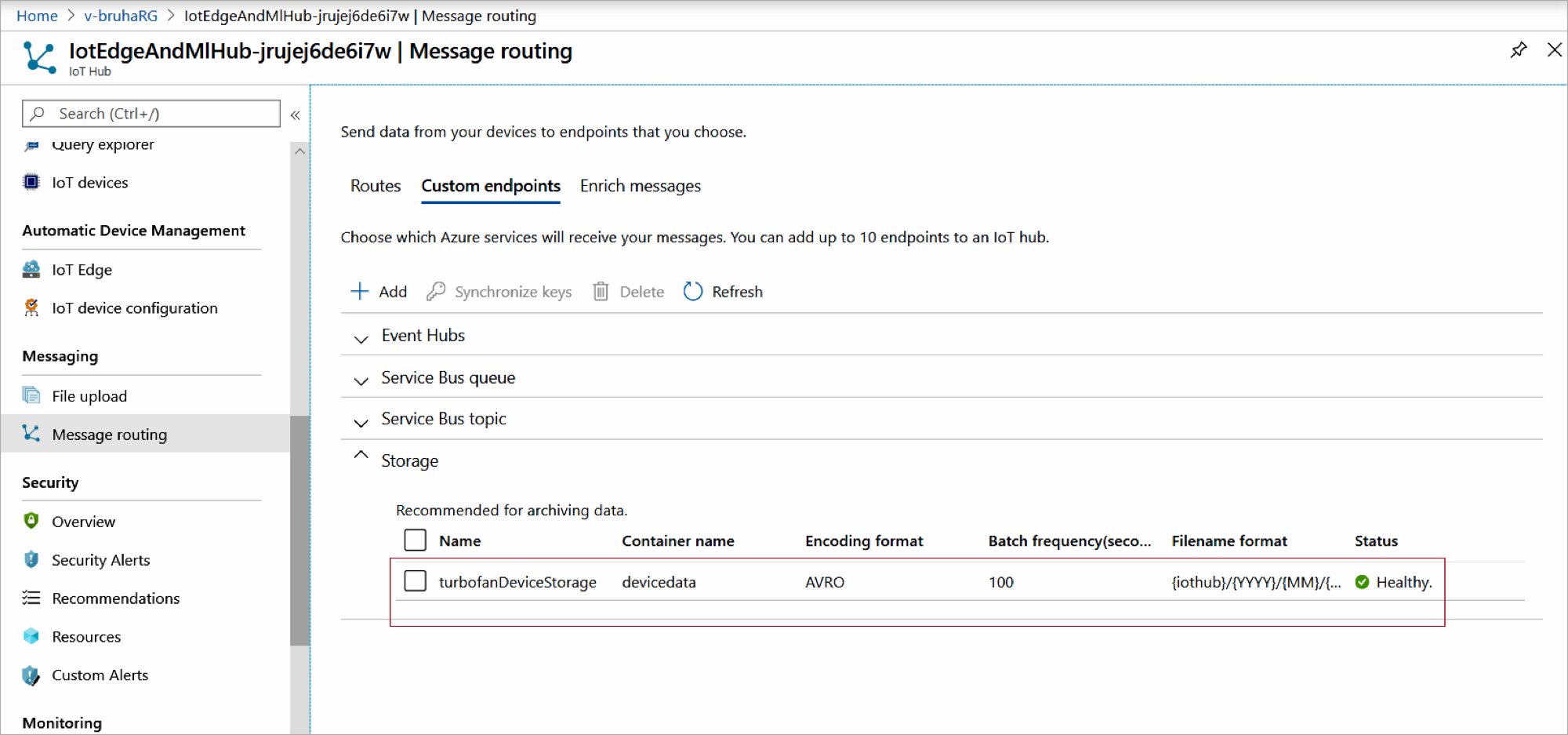Screen dimensions: 1568x735
Task: Collapse the Storage section
Action: click(x=361, y=455)
